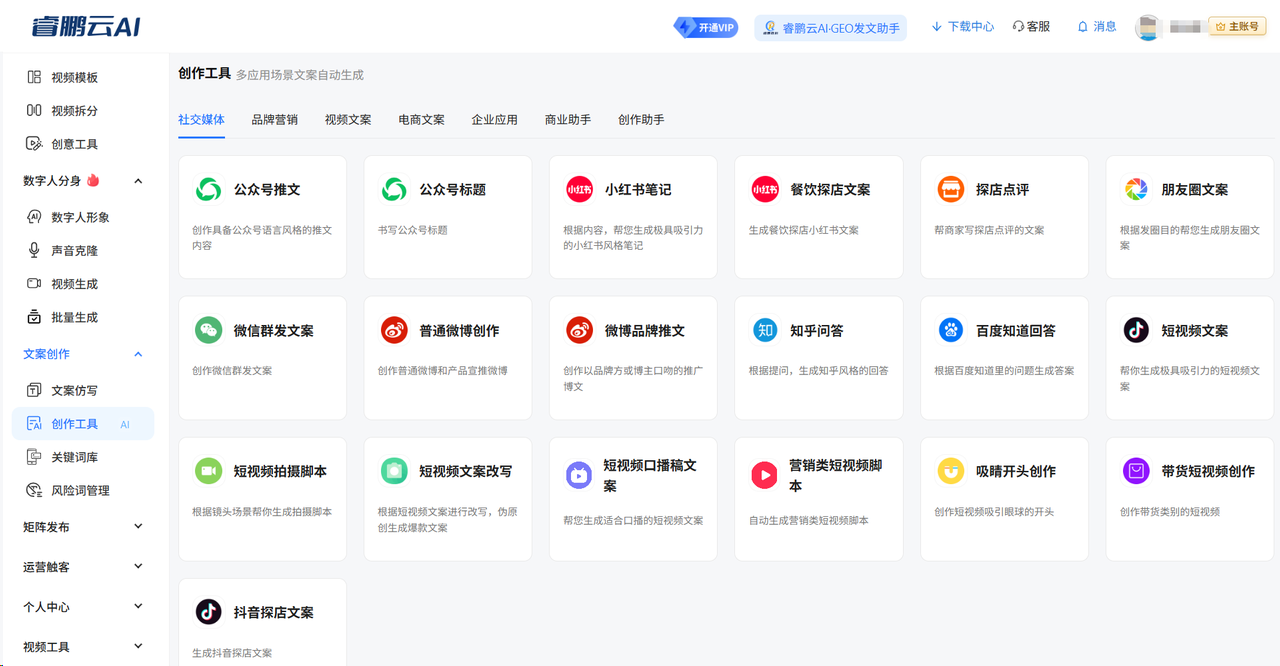The image size is (1280, 666).
Task: Click the 餐饮探店文案 icon
Action: [x=765, y=189]
